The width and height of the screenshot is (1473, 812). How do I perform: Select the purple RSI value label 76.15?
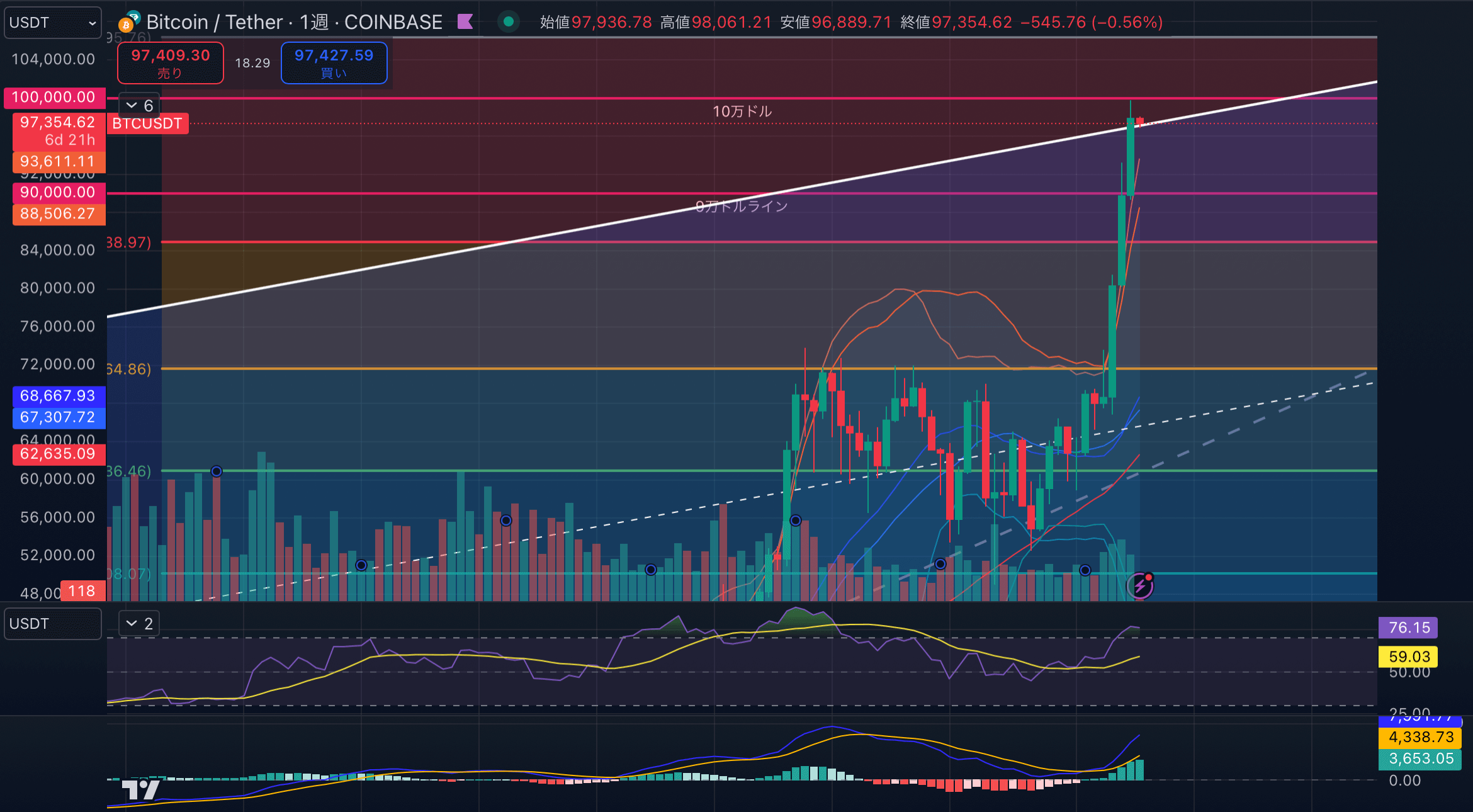(1408, 628)
